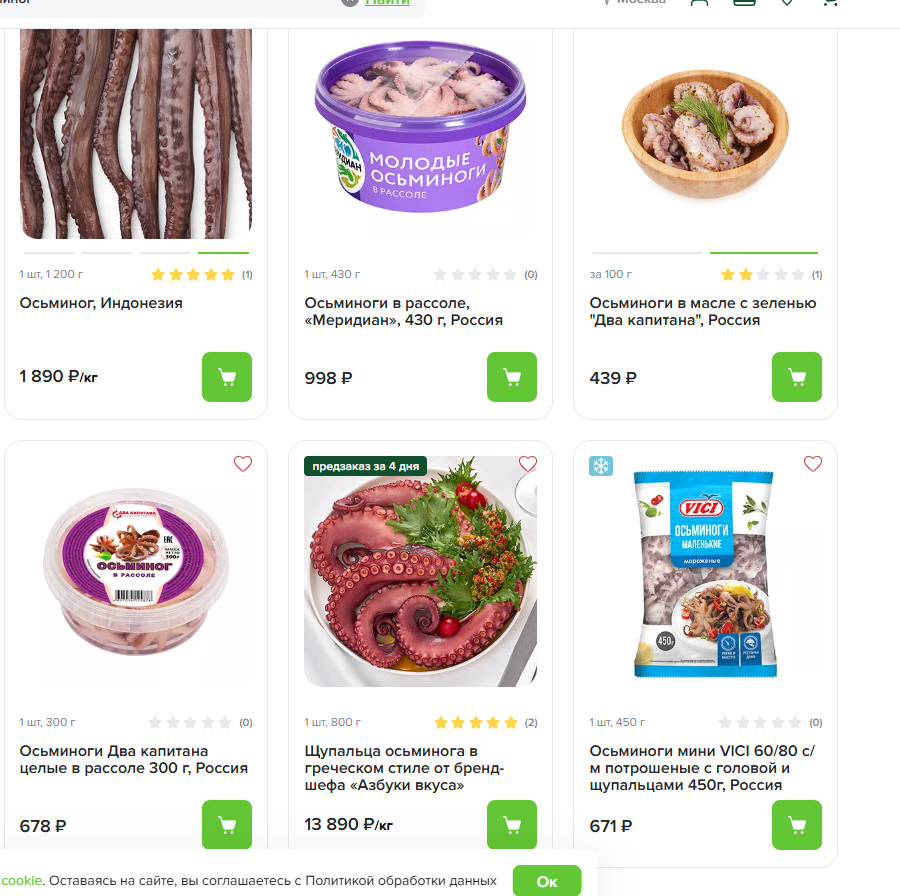Add Два капитана 300 г octopus to cart
Viewport: 900px width, 896px height.
coord(227,824)
